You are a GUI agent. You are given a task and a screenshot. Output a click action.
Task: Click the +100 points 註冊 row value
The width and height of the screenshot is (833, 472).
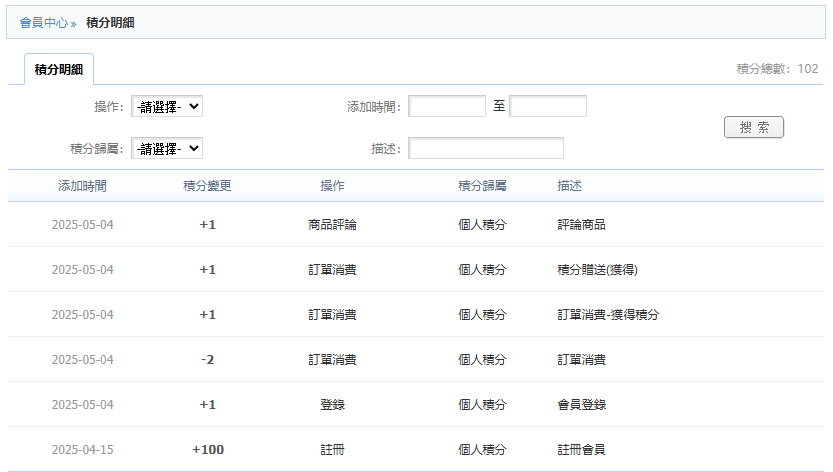coord(208,450)
